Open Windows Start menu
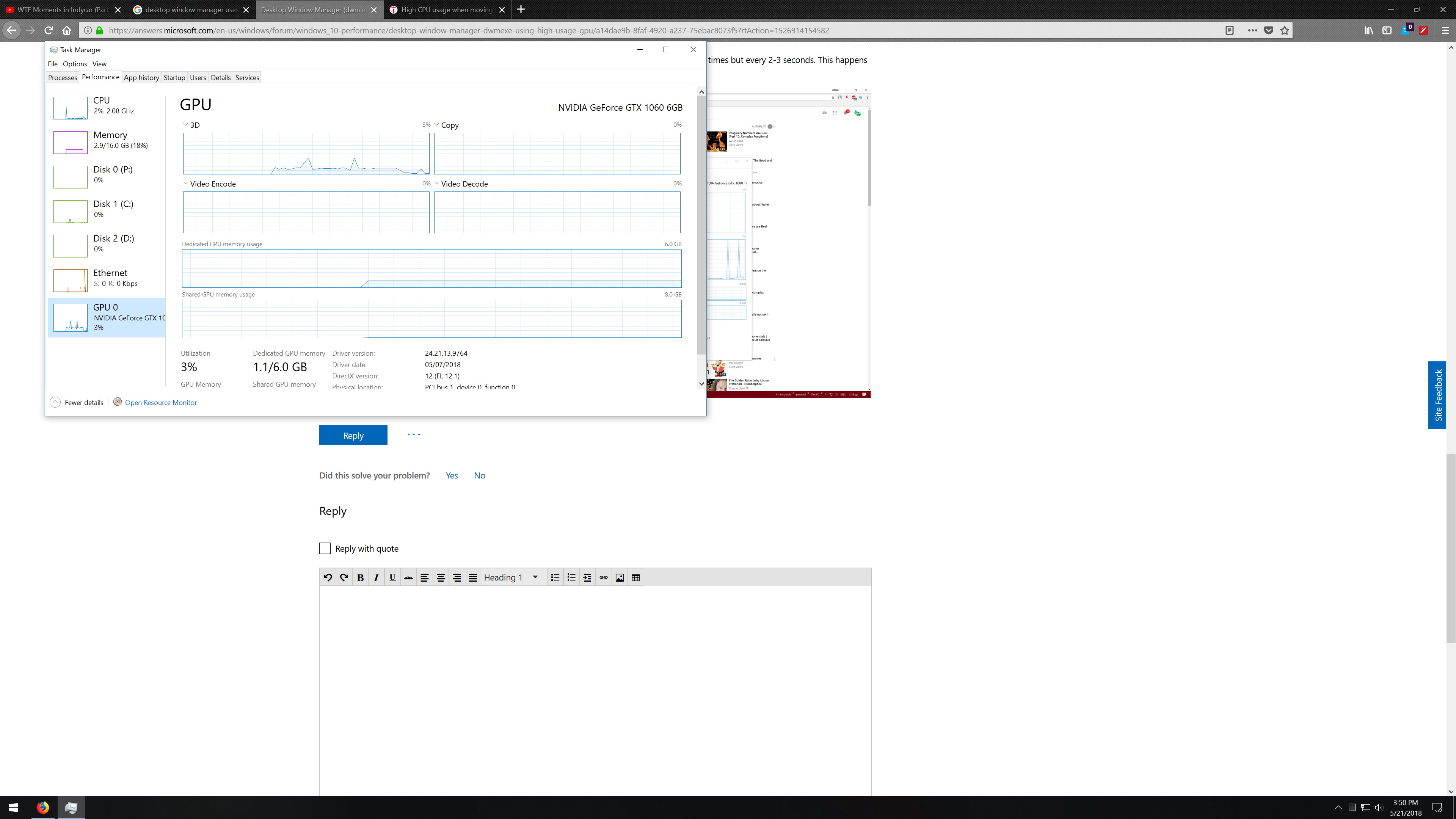Image resolution: width=1456 pixels, height=819 pixels. click(14, 807)
